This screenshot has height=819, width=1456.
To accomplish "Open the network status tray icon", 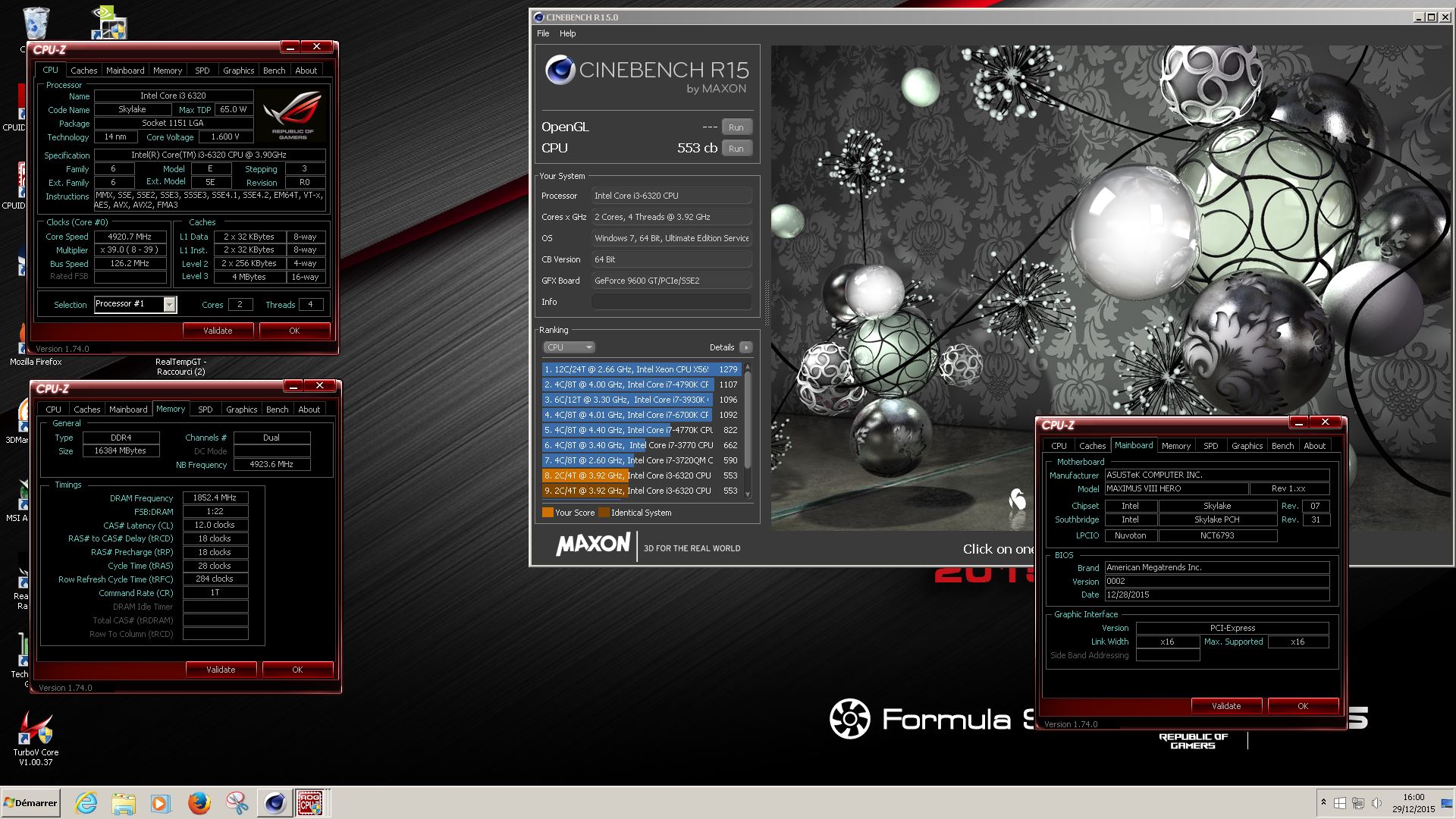I will click(1358, 803).
